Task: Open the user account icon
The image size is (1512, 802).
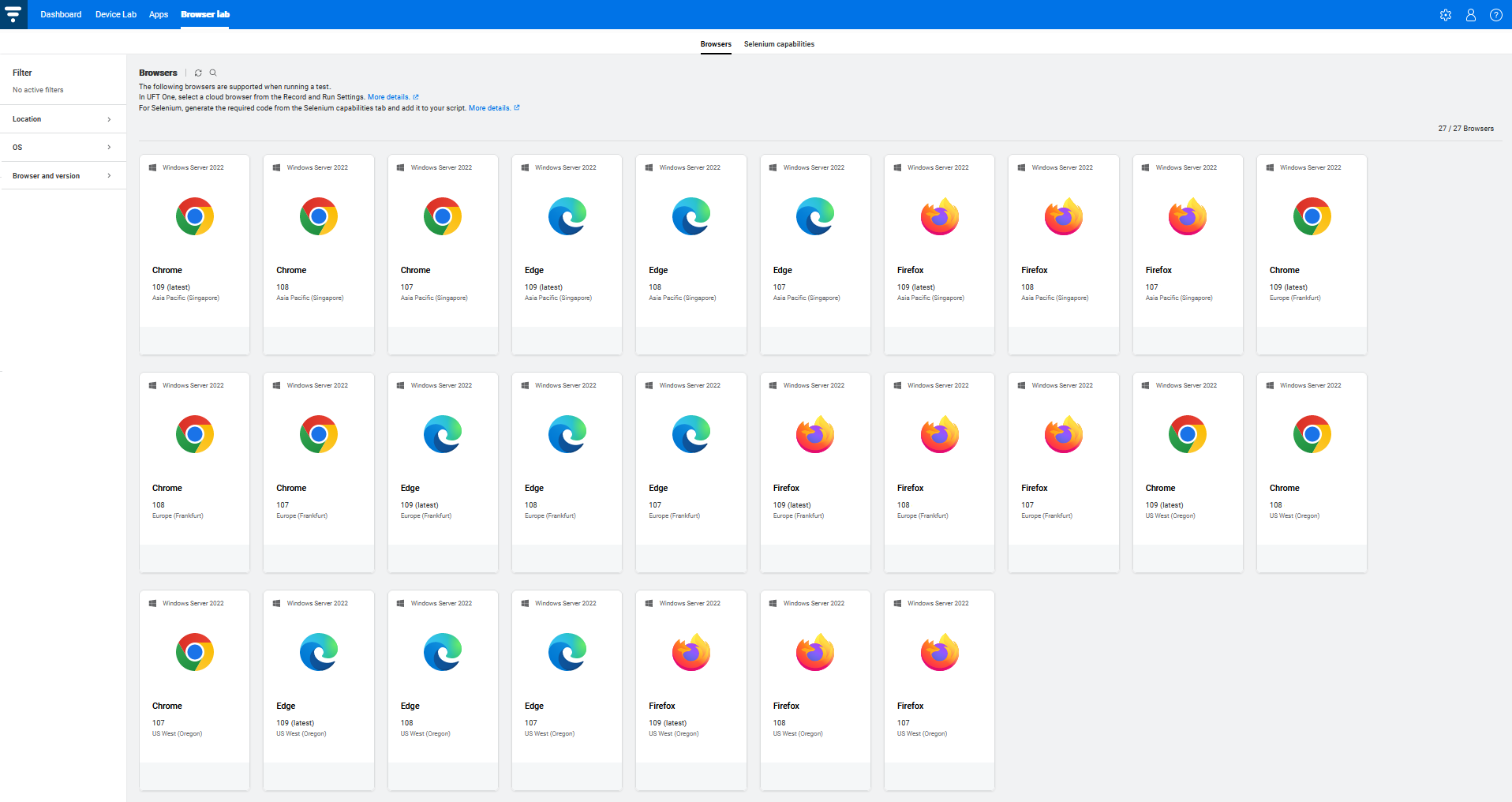Action: 1470,14
